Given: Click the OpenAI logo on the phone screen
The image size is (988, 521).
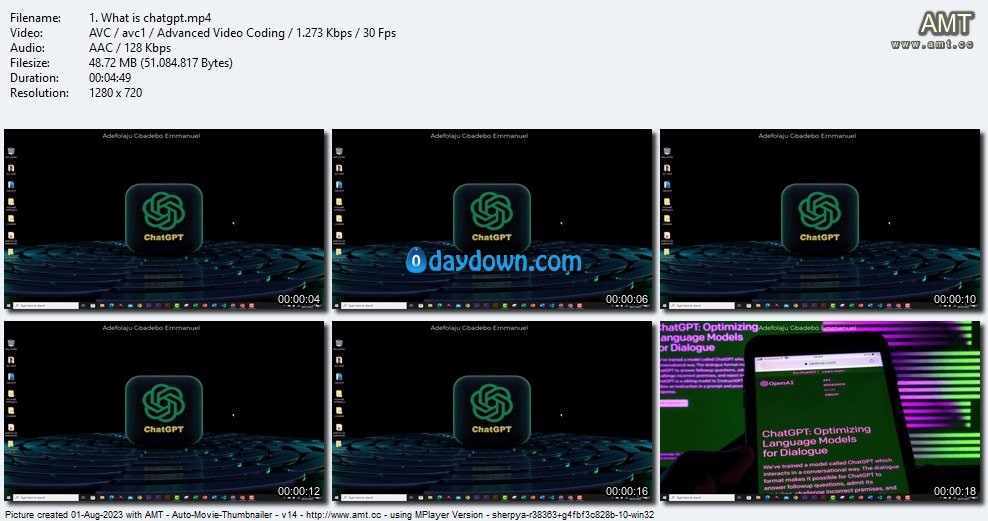Looking at the screenshot, I should click(777, 383).
